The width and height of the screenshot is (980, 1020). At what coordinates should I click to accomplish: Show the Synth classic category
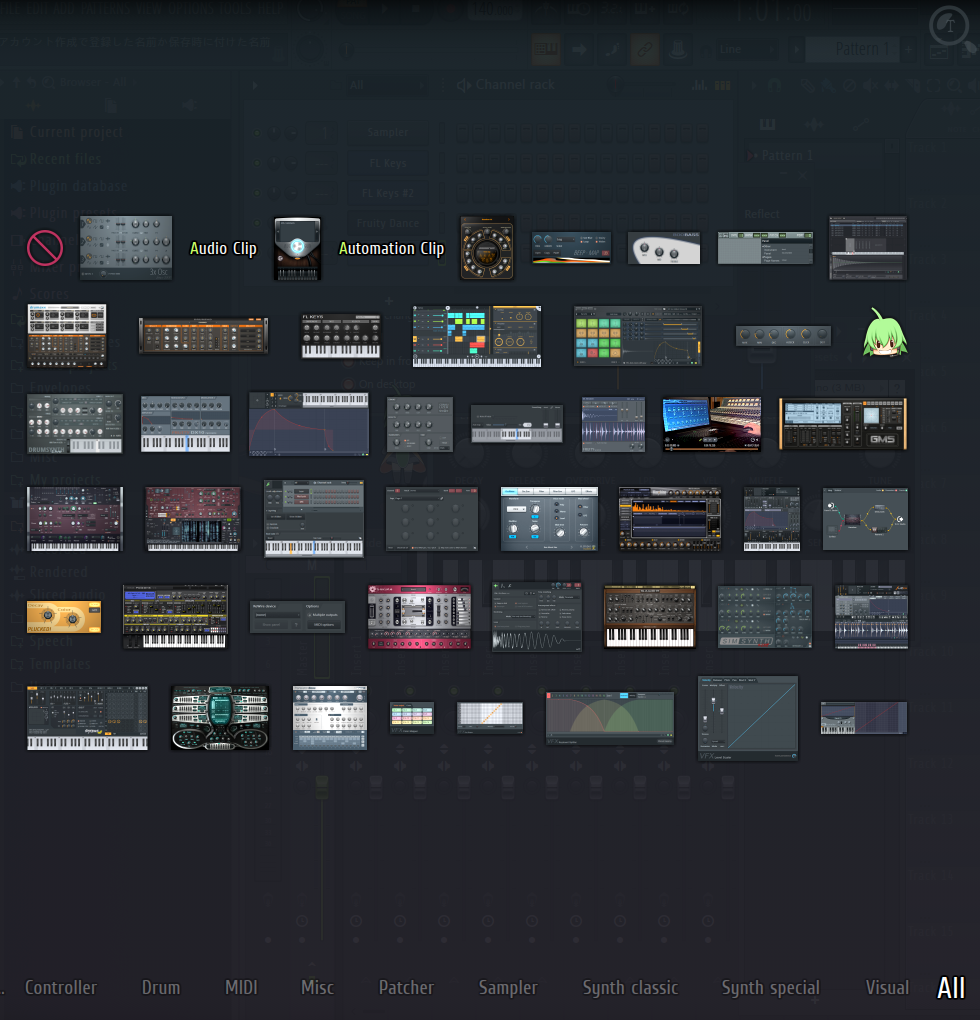tap(630, 987)
